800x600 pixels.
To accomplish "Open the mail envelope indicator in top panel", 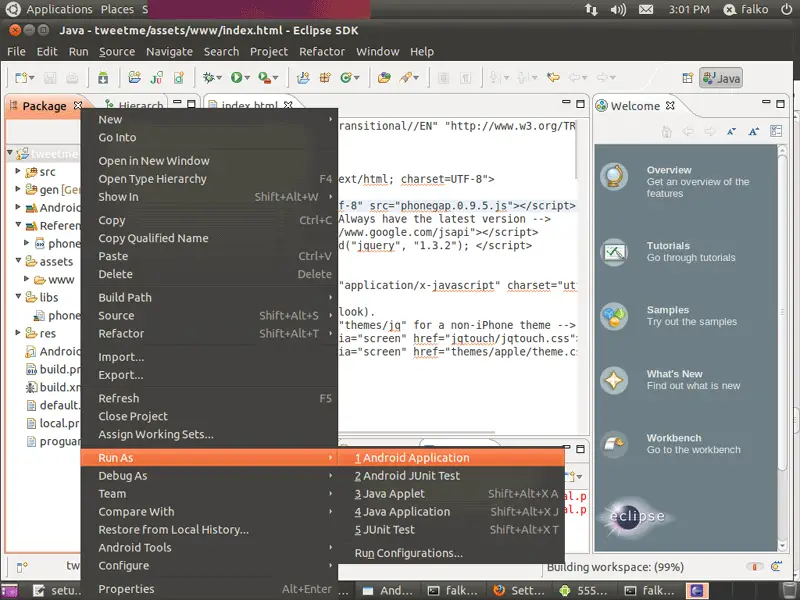I will tap(646, 9).
